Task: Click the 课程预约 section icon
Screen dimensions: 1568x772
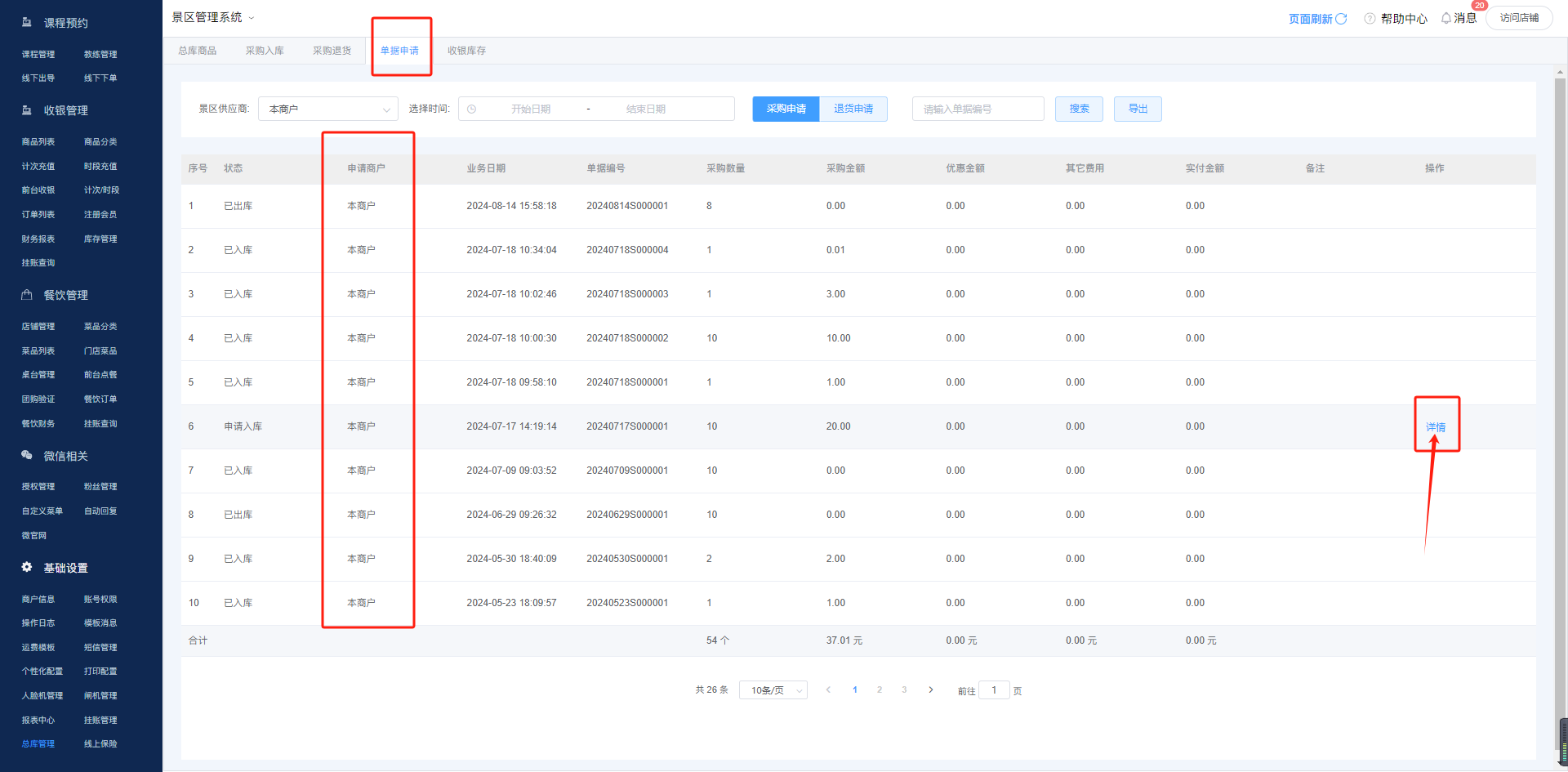Action: (27, 23)
